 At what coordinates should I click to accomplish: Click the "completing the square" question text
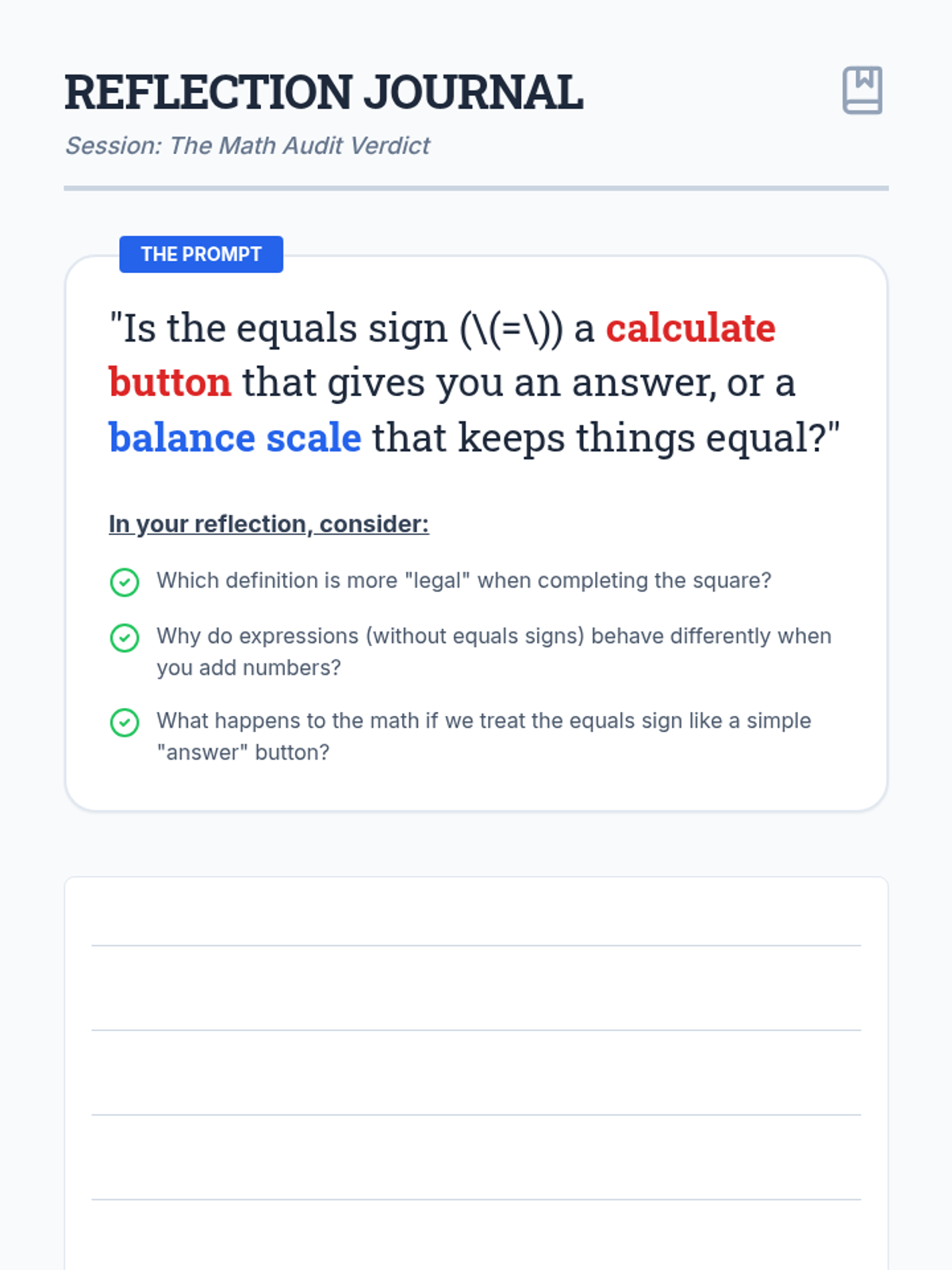[463, 580]
